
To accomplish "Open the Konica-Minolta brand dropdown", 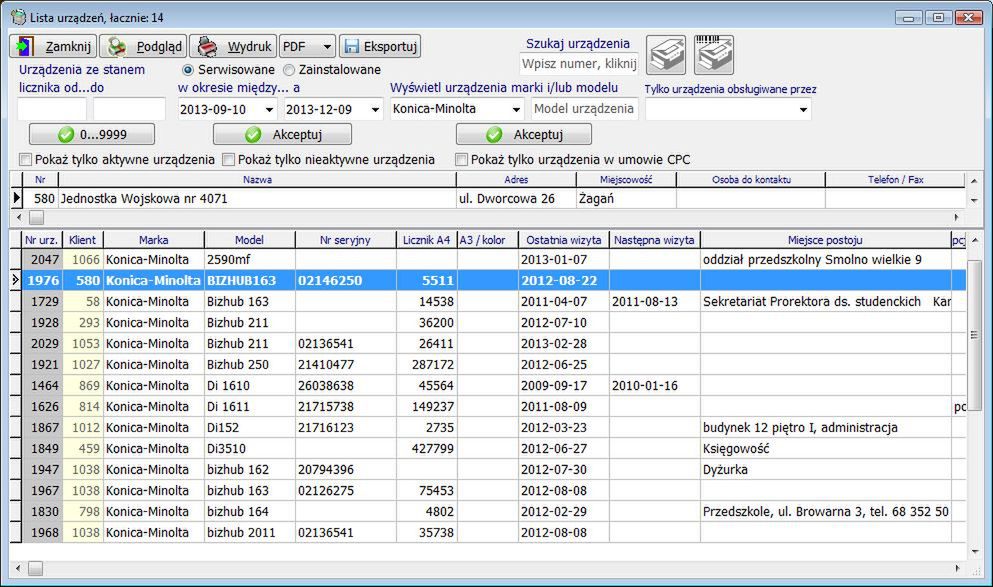I will pyautogui.click(x=516, y=109).
